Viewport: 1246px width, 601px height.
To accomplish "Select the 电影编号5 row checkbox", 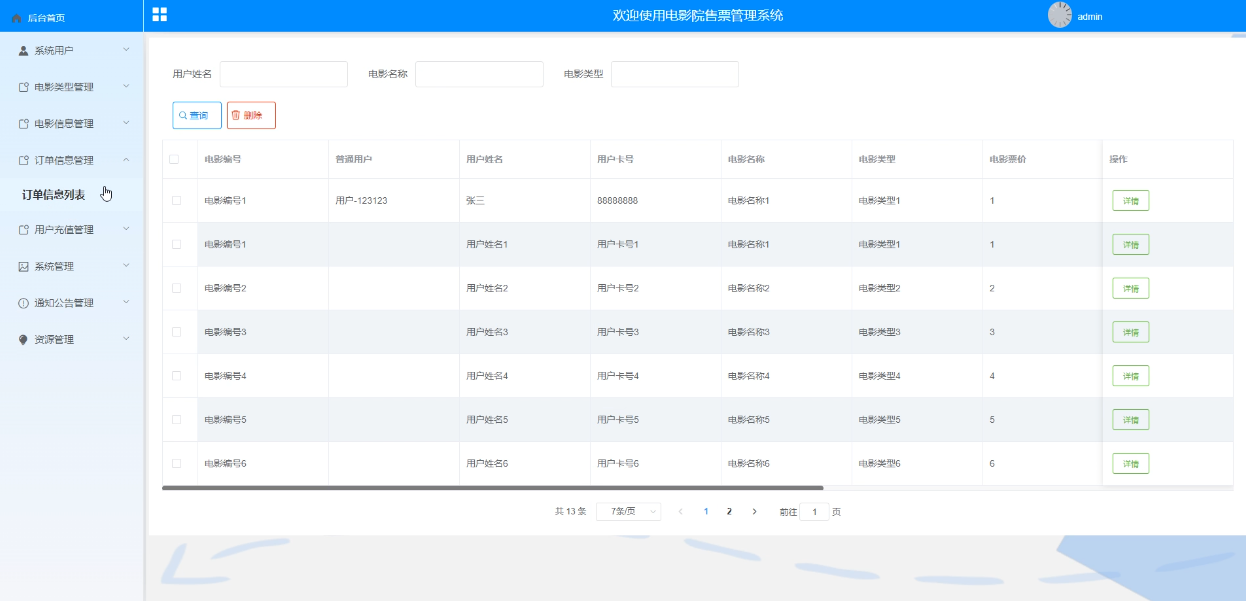I will tap(176, 419).
